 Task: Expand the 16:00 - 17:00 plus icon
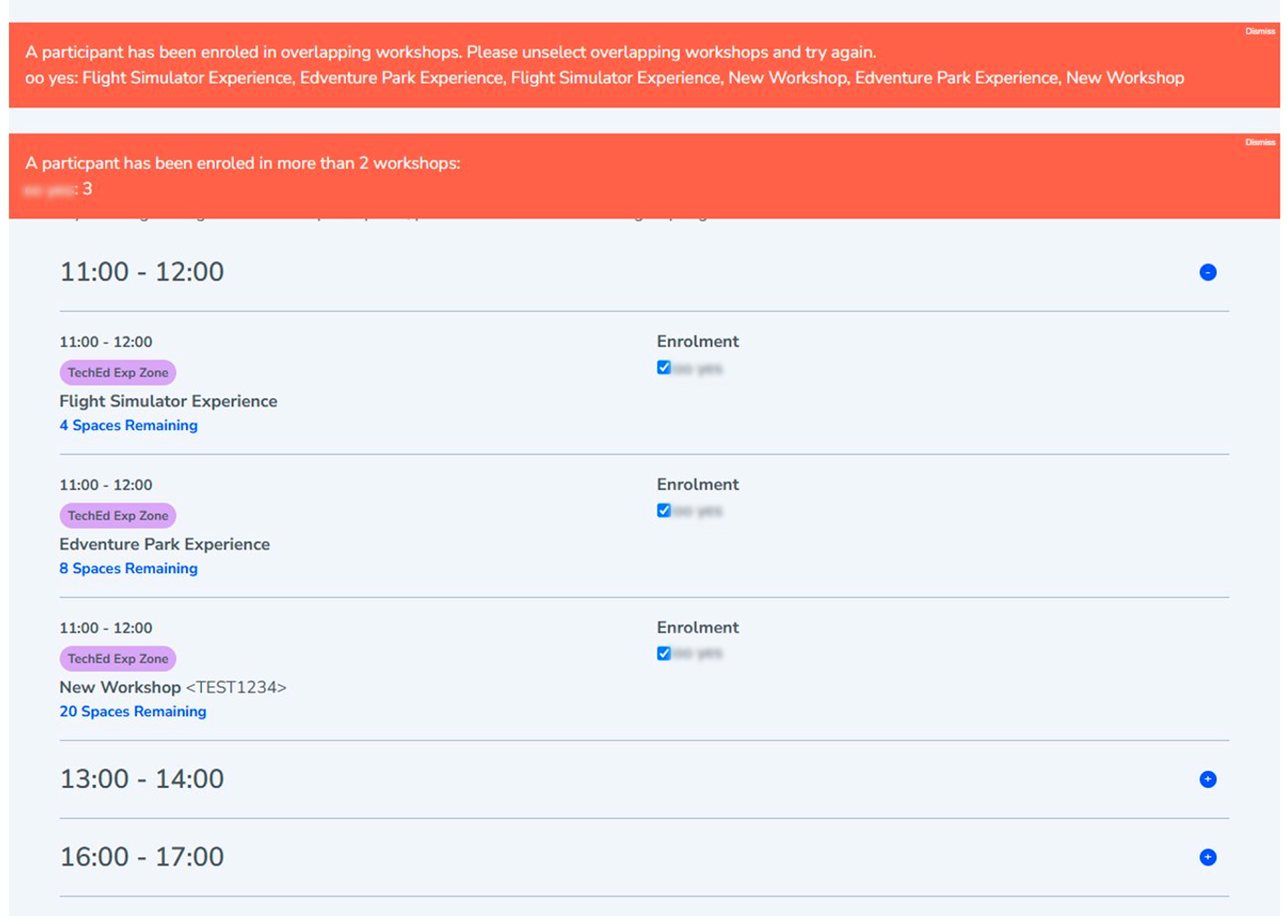point(1207,857)
